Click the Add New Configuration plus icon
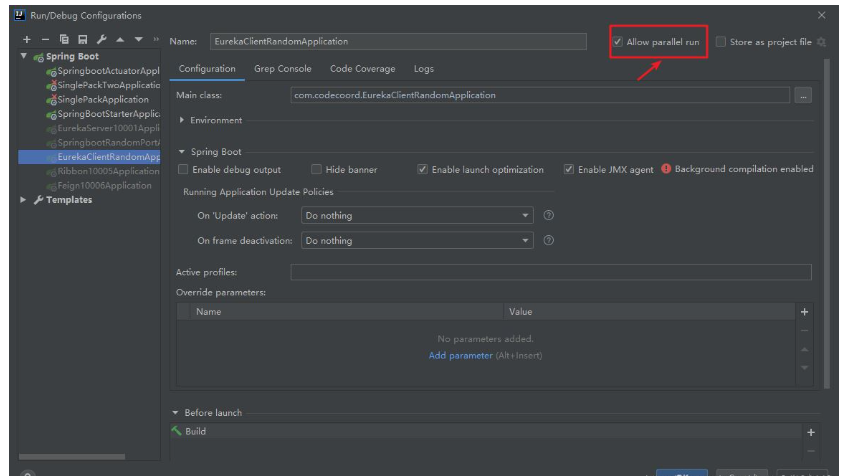The height and width of the screenshot is (476, 850). tap(27, 41)
